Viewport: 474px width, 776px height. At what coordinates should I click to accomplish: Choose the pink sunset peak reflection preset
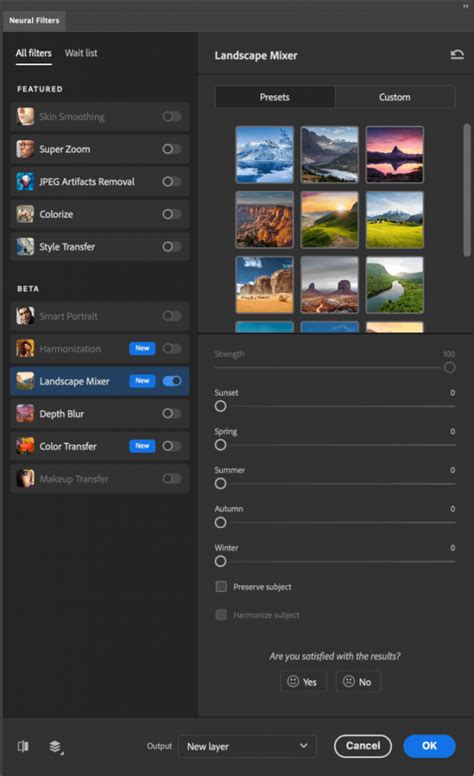tap(394, 154)
